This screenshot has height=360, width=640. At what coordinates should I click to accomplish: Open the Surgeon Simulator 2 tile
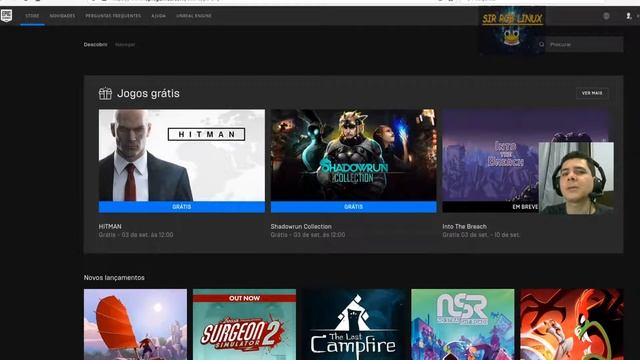[x=244, y=324]
